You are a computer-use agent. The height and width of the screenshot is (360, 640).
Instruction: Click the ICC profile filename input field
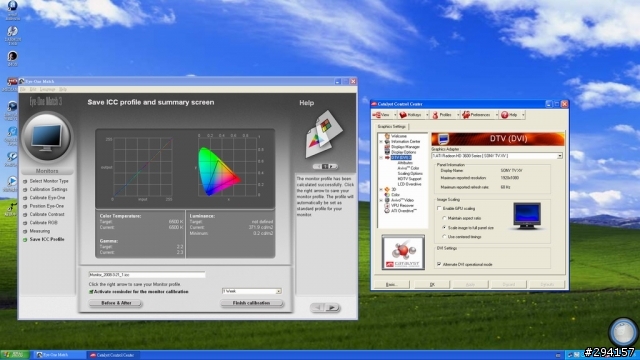[x=147, y=275]
